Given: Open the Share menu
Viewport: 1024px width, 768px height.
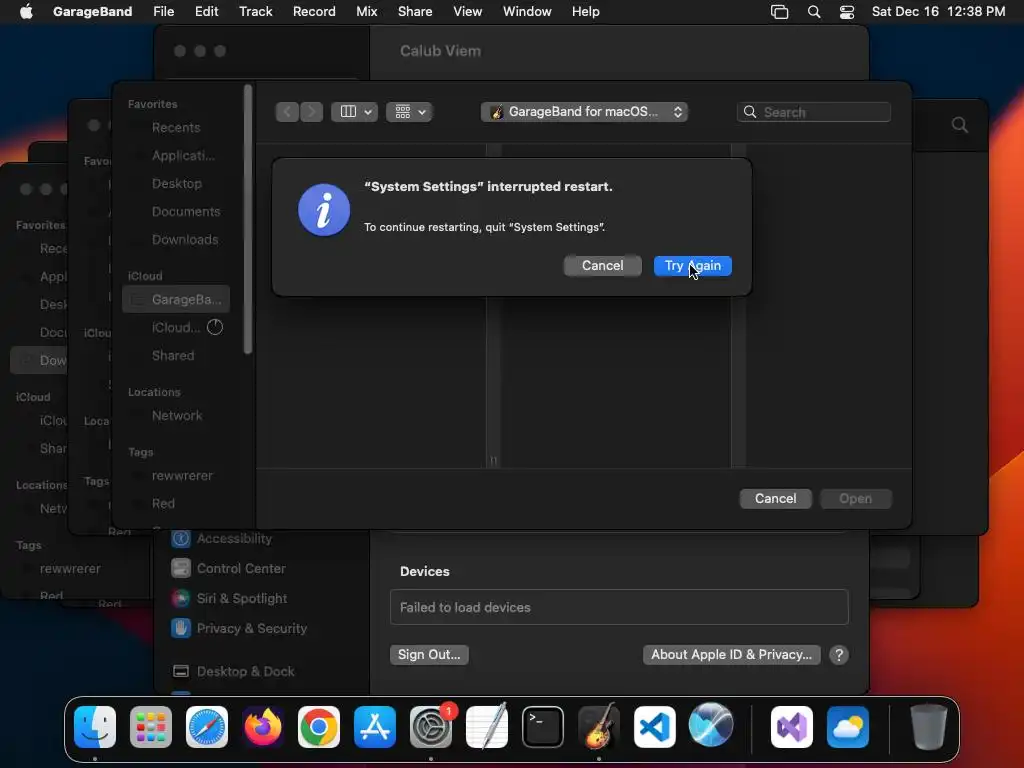Looking at the screenshot, I should click(x=415, y=12).
